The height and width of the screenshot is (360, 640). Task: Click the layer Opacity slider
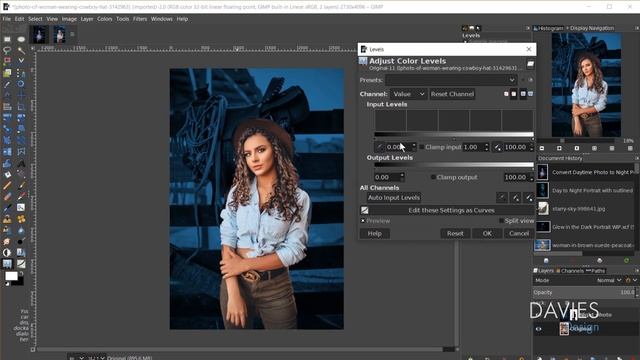[x=584, y=292]
